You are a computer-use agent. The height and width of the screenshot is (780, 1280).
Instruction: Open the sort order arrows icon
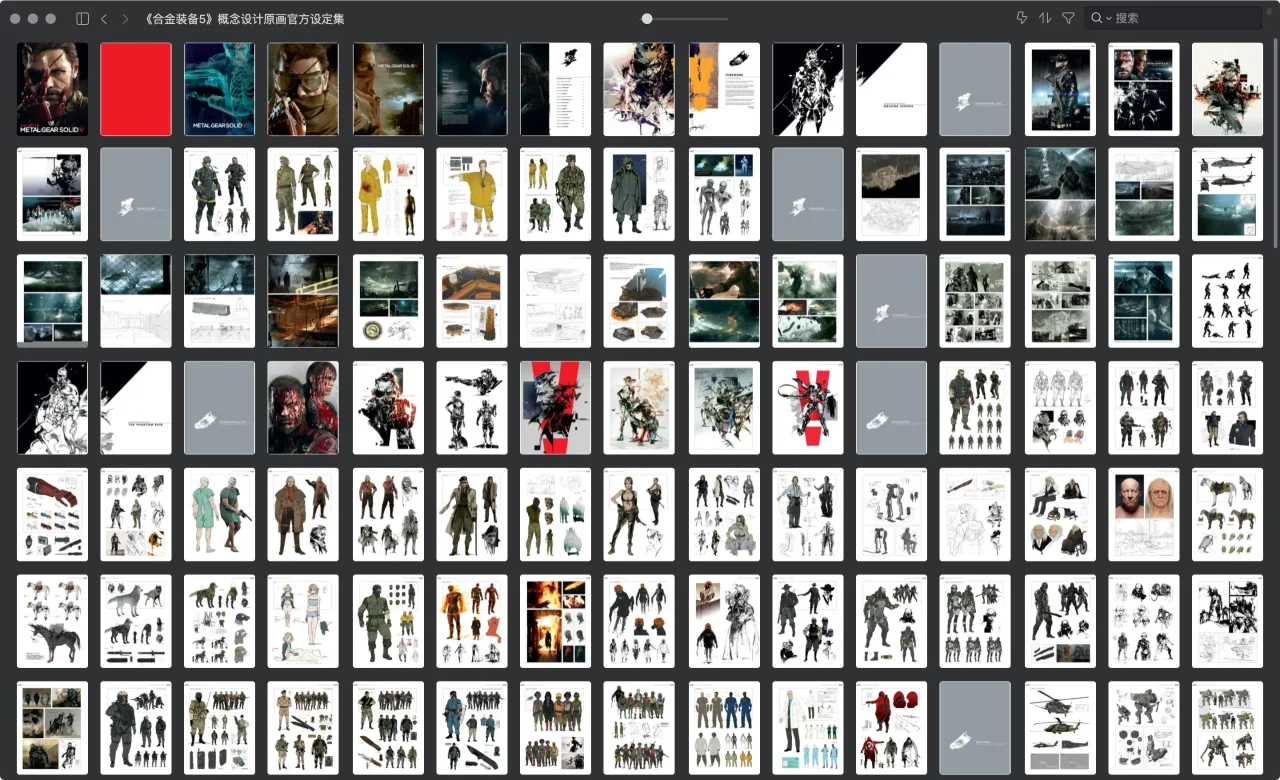(x=1045, y=18)
